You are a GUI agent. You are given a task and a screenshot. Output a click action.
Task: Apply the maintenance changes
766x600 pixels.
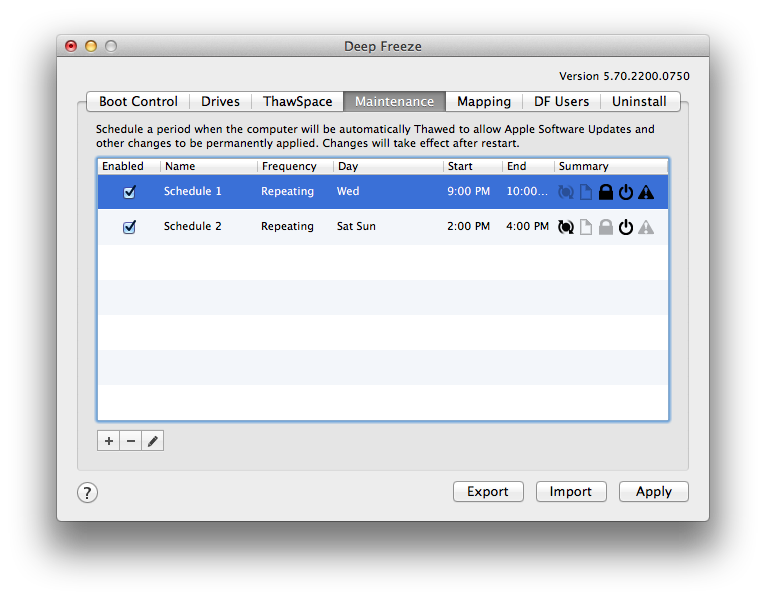pos(654,492)
